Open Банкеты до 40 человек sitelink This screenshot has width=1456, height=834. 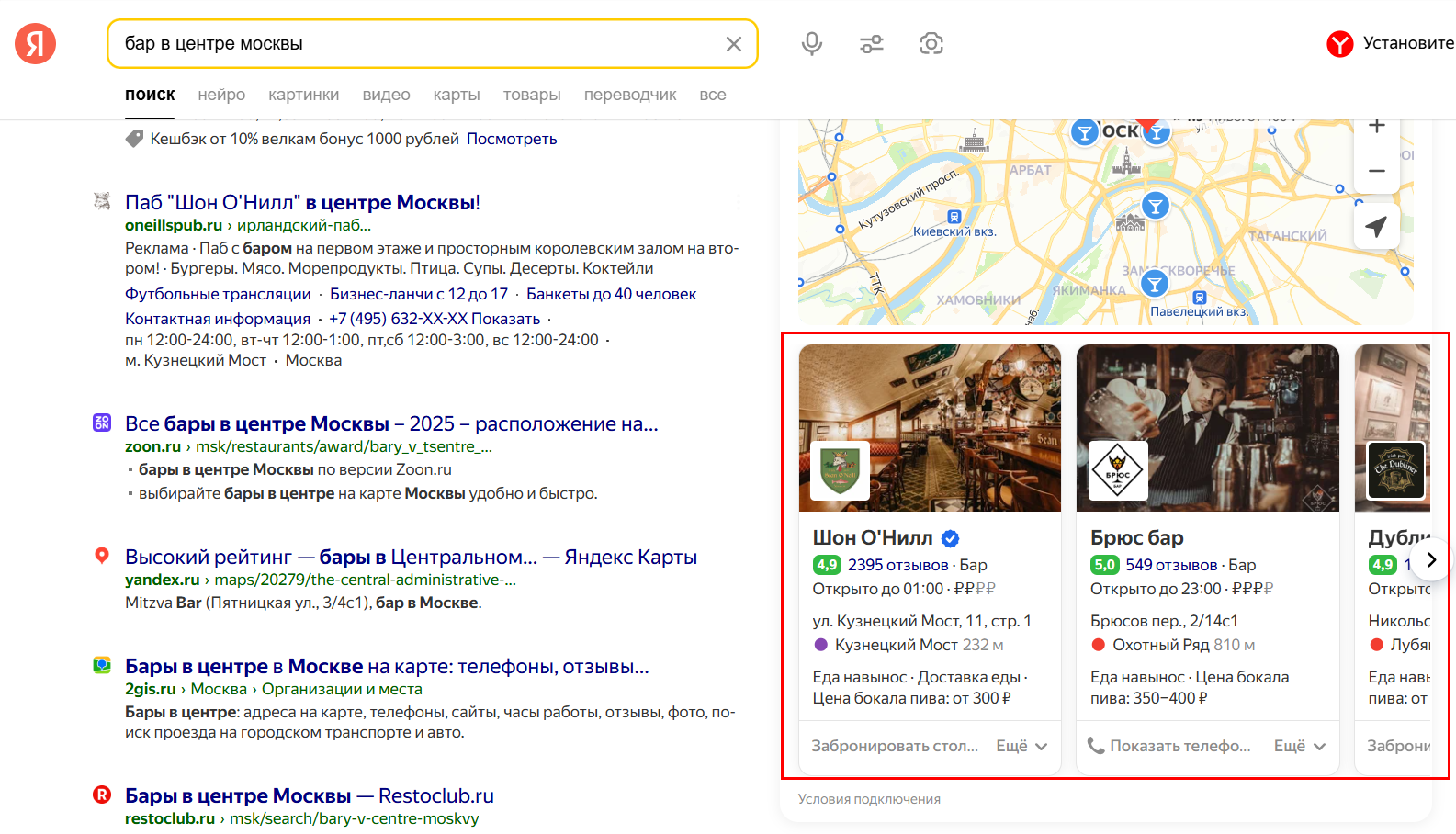612,294
